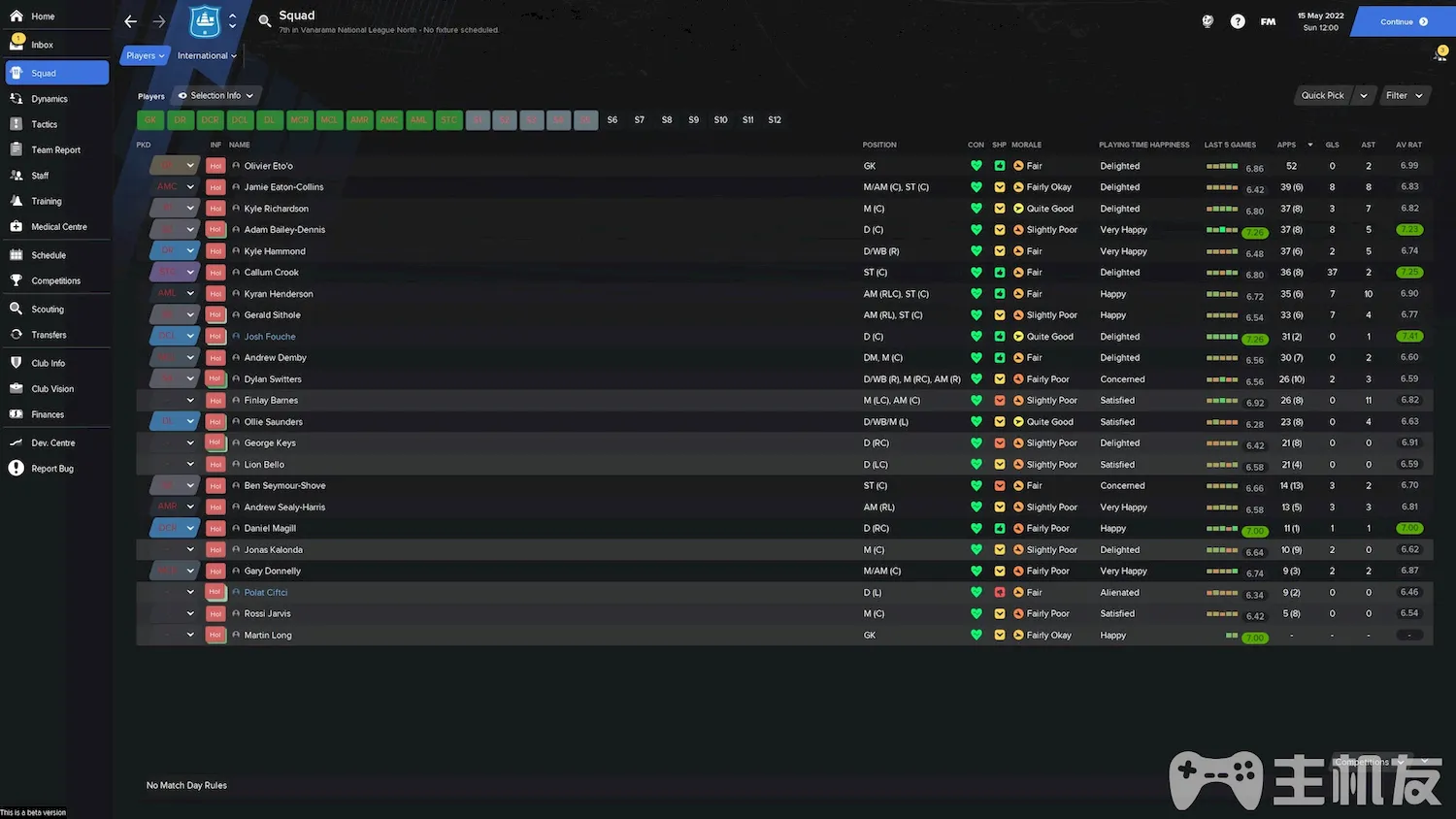Open Callum Crook's player profile
The width and height of the screenshot is (1456, 819).
(x=271, y=273)
